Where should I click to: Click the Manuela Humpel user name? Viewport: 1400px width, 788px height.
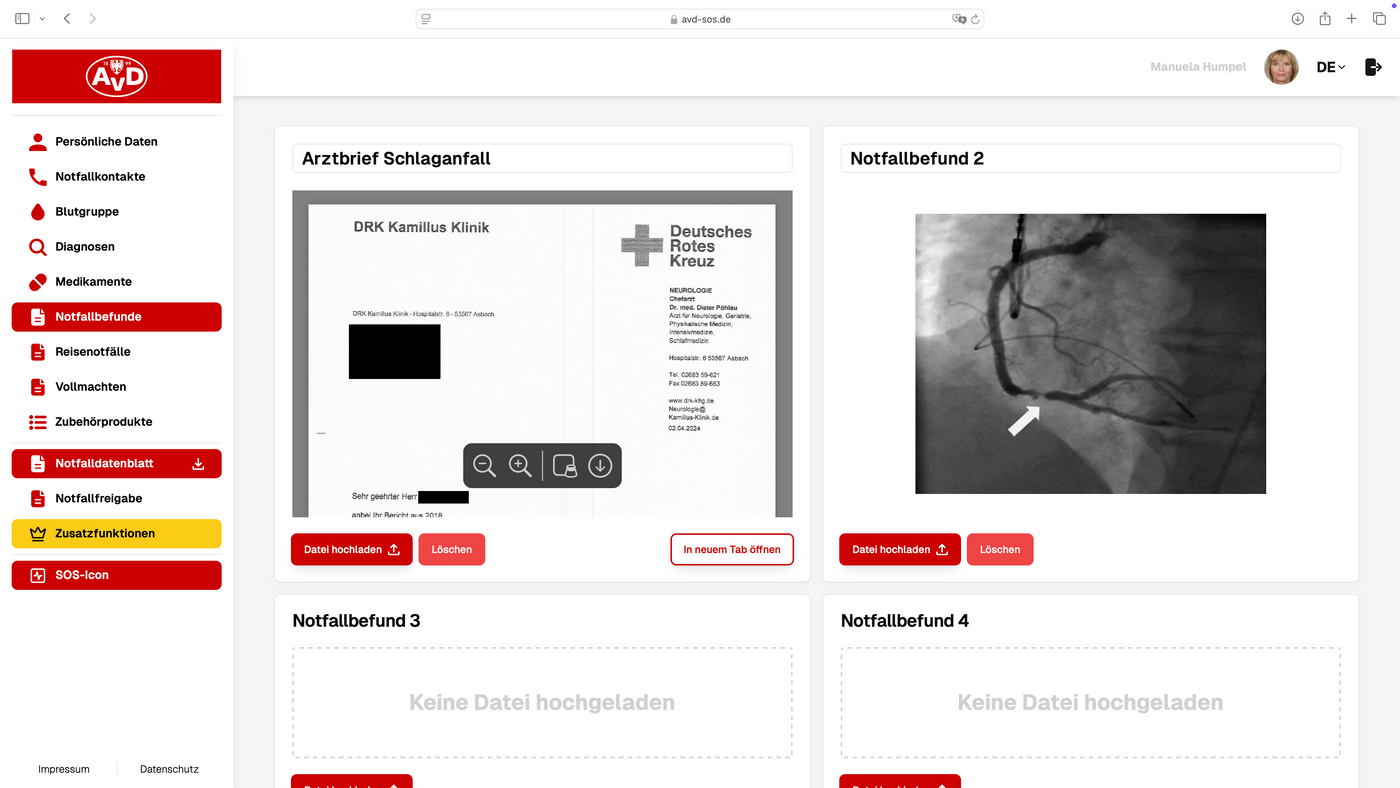(x=1198, y=67)
